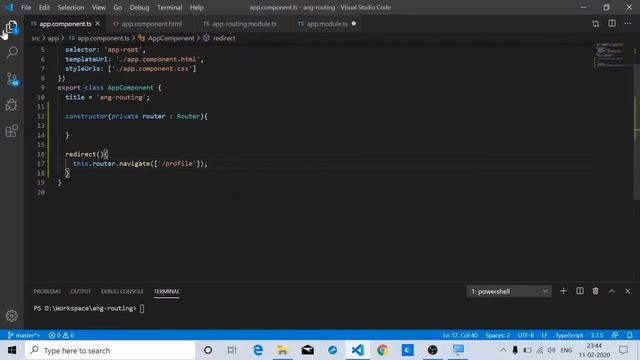The height and width of the screenshot is (360, 640).
Task: Open Mail app from taskbar
Action: (307, 350)
